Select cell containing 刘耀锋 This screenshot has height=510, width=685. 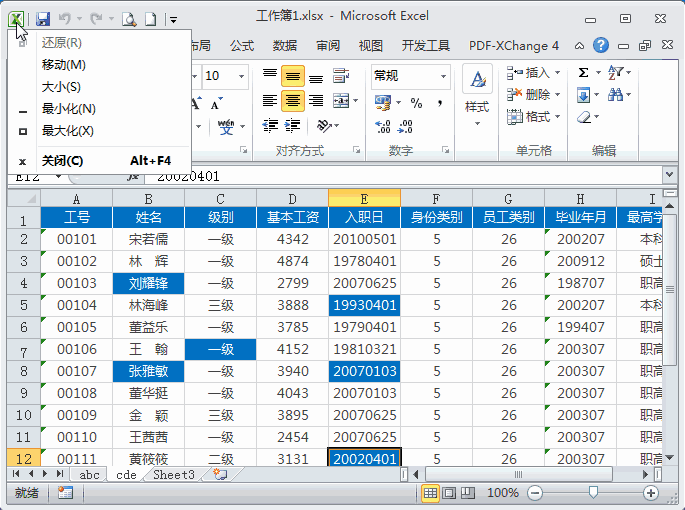[148, 283]
